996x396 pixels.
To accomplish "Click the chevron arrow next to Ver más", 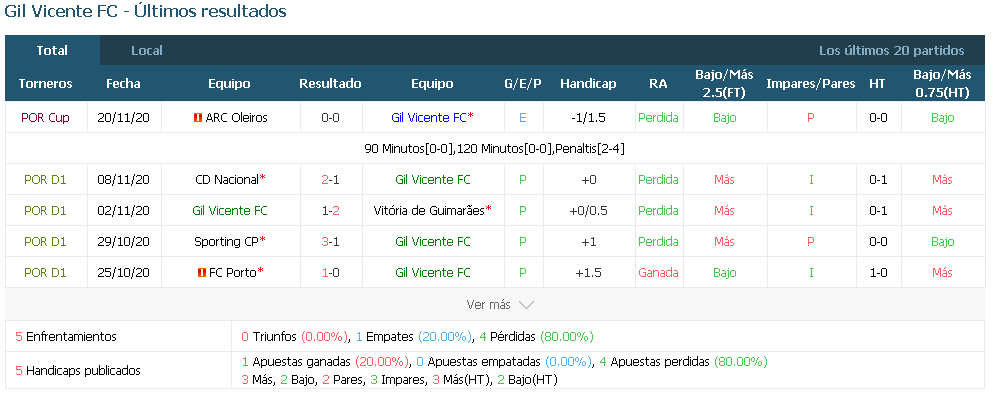I will 526,305.
